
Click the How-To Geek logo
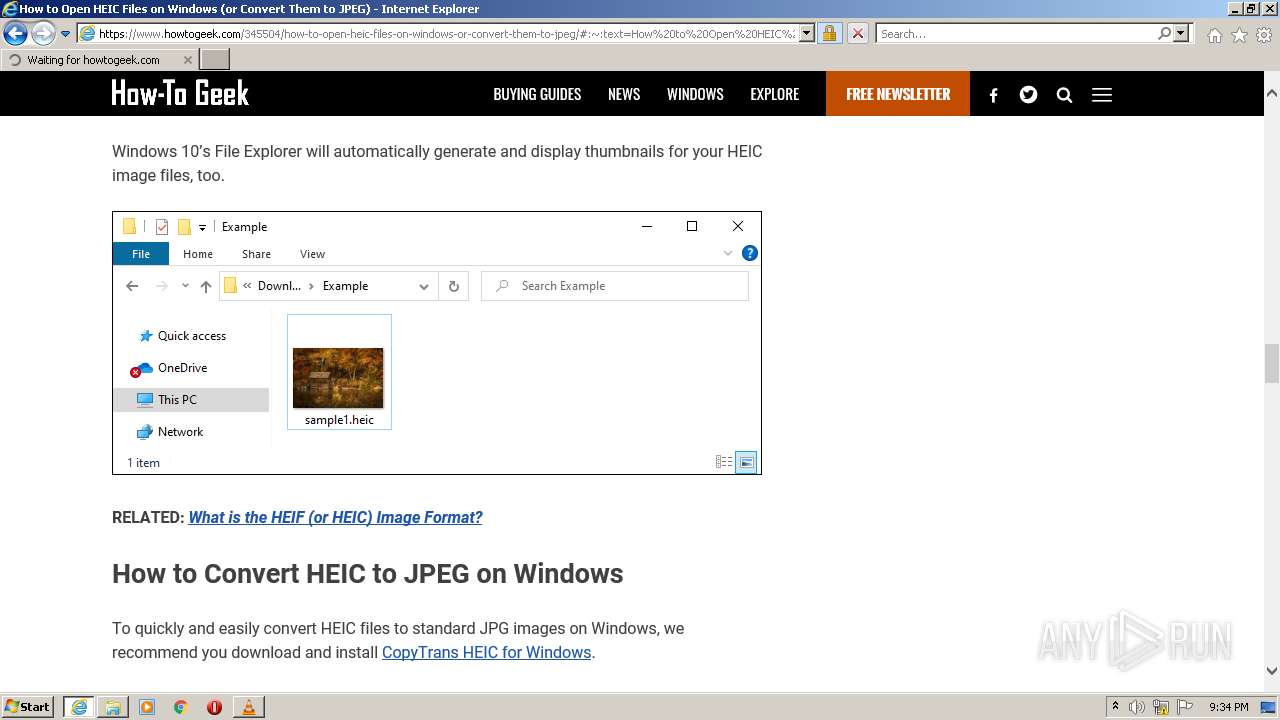coord(180,94)
